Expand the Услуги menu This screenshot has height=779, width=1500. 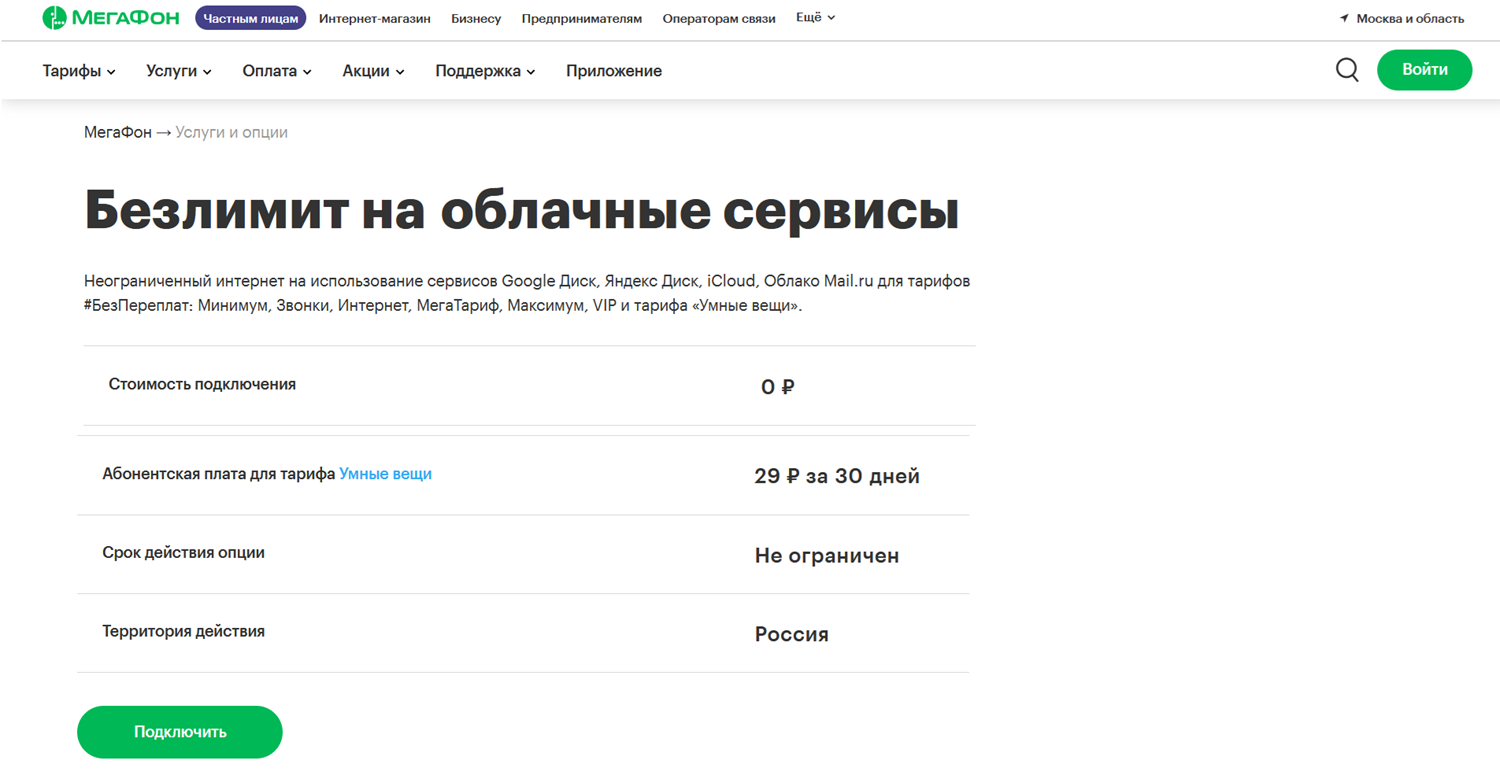179,71
